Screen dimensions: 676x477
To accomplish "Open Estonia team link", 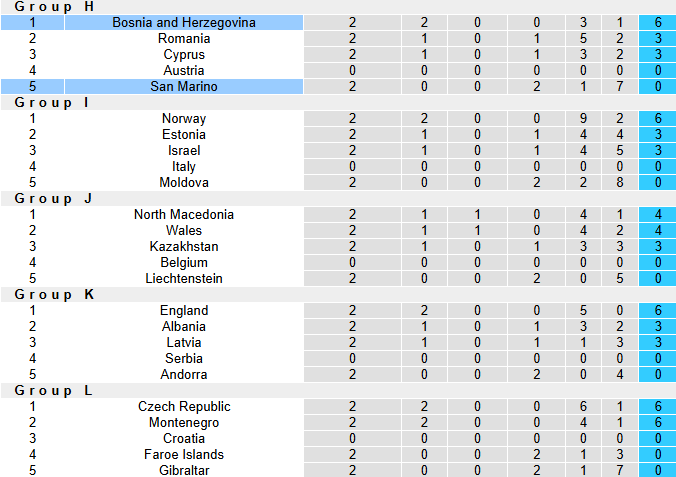I will 184,134.
